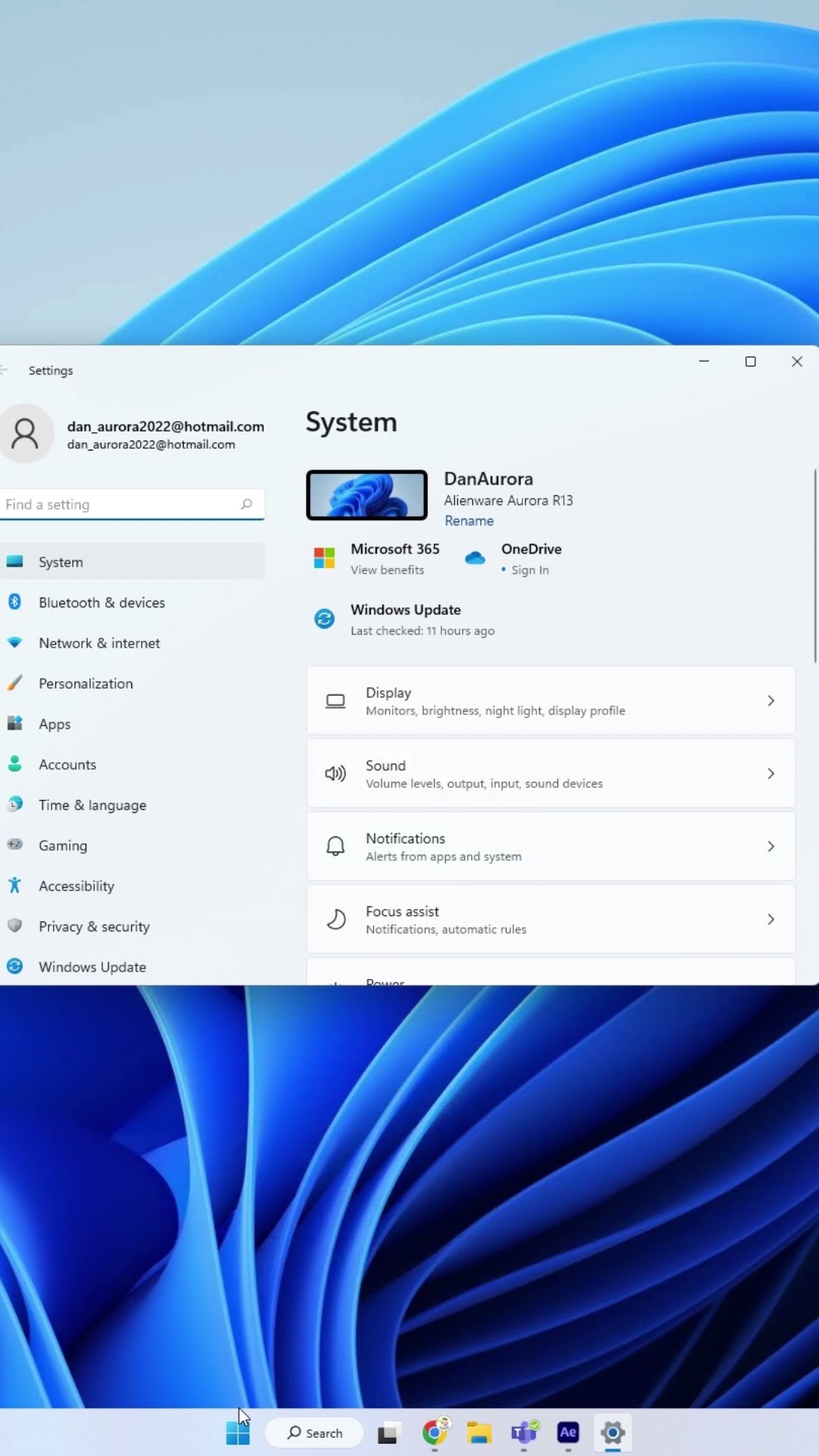This screenshot has width=819, height=1456.
Task: Open Microsoft 365 View benefits
Action: 387,570
